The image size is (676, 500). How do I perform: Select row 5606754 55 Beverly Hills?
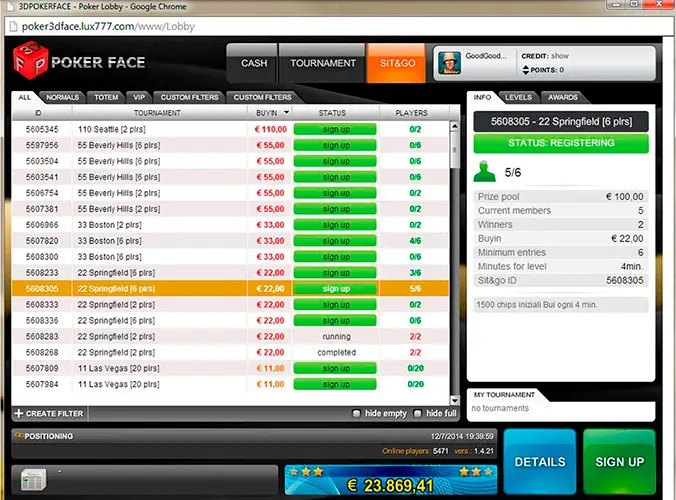coord(231,193)
